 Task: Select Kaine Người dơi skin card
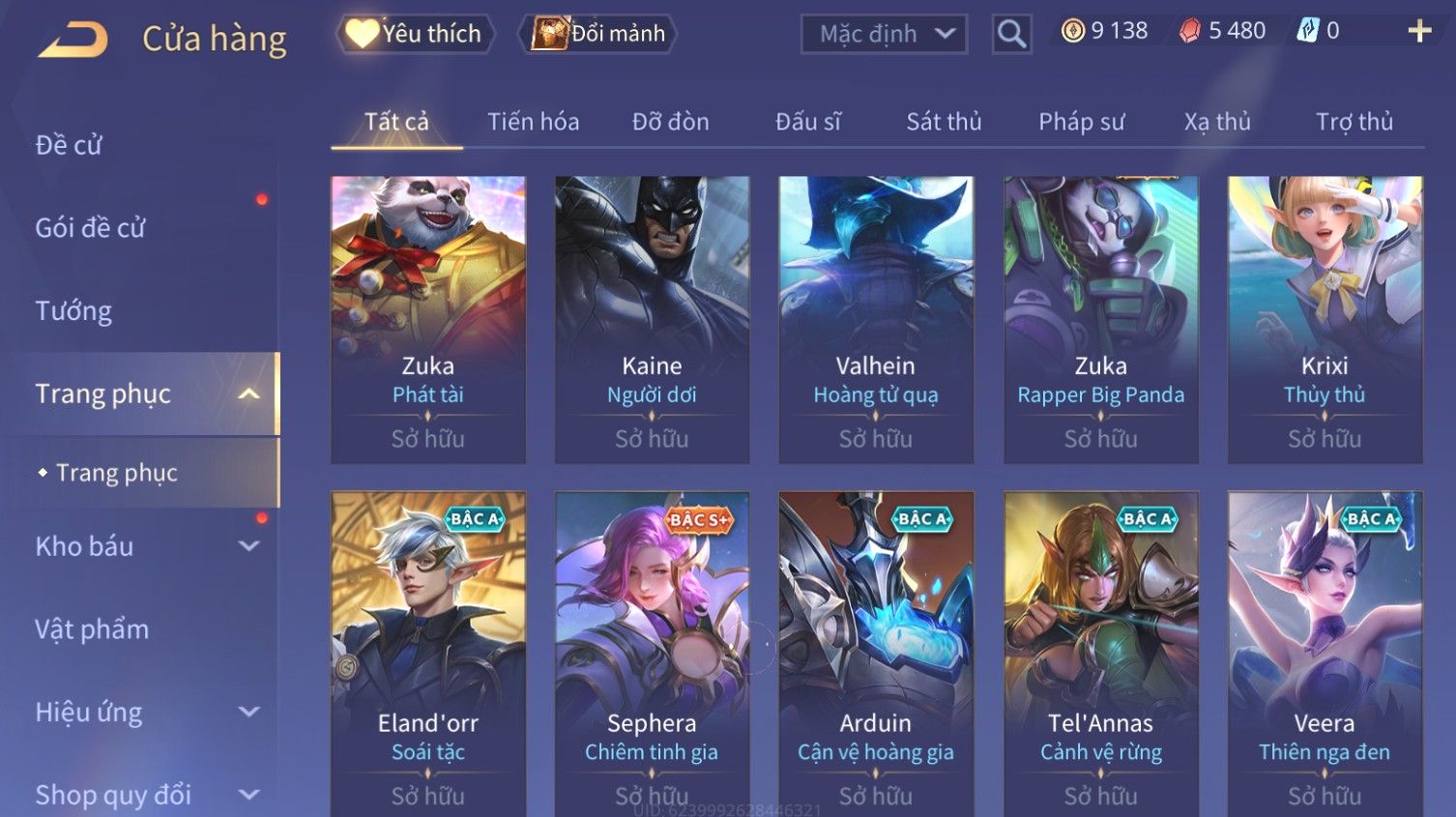click(652, 319)
